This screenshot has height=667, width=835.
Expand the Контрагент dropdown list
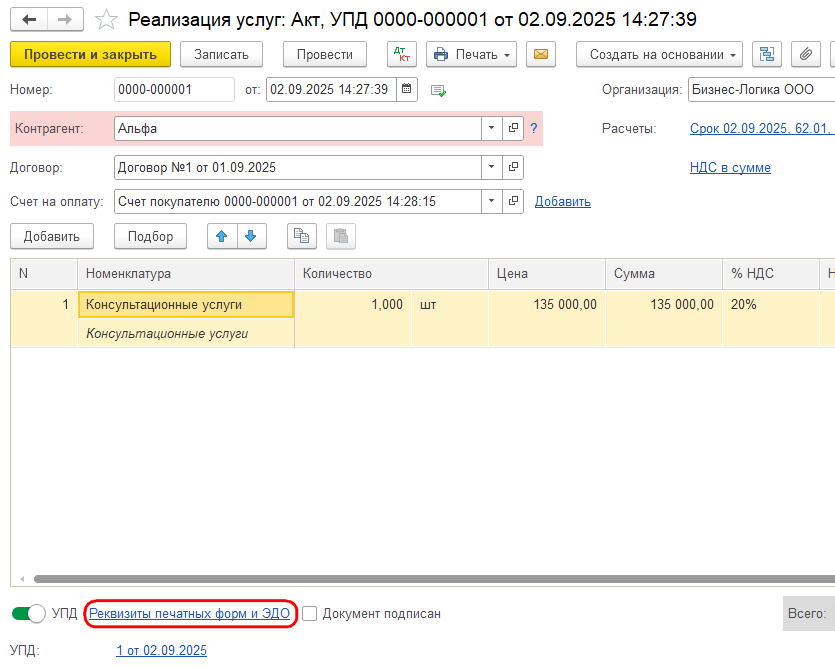point(492,128)
